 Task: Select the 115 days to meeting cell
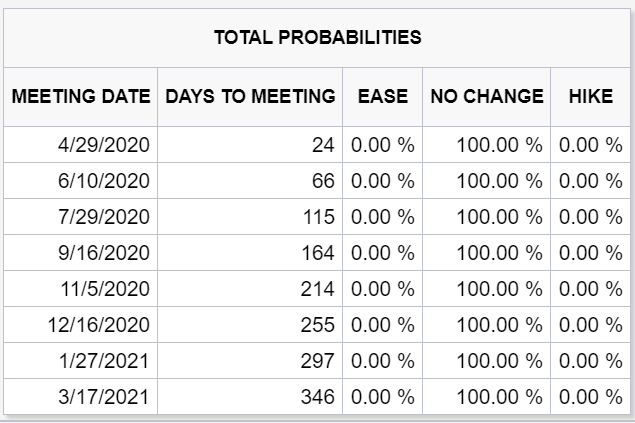point(250,217)
